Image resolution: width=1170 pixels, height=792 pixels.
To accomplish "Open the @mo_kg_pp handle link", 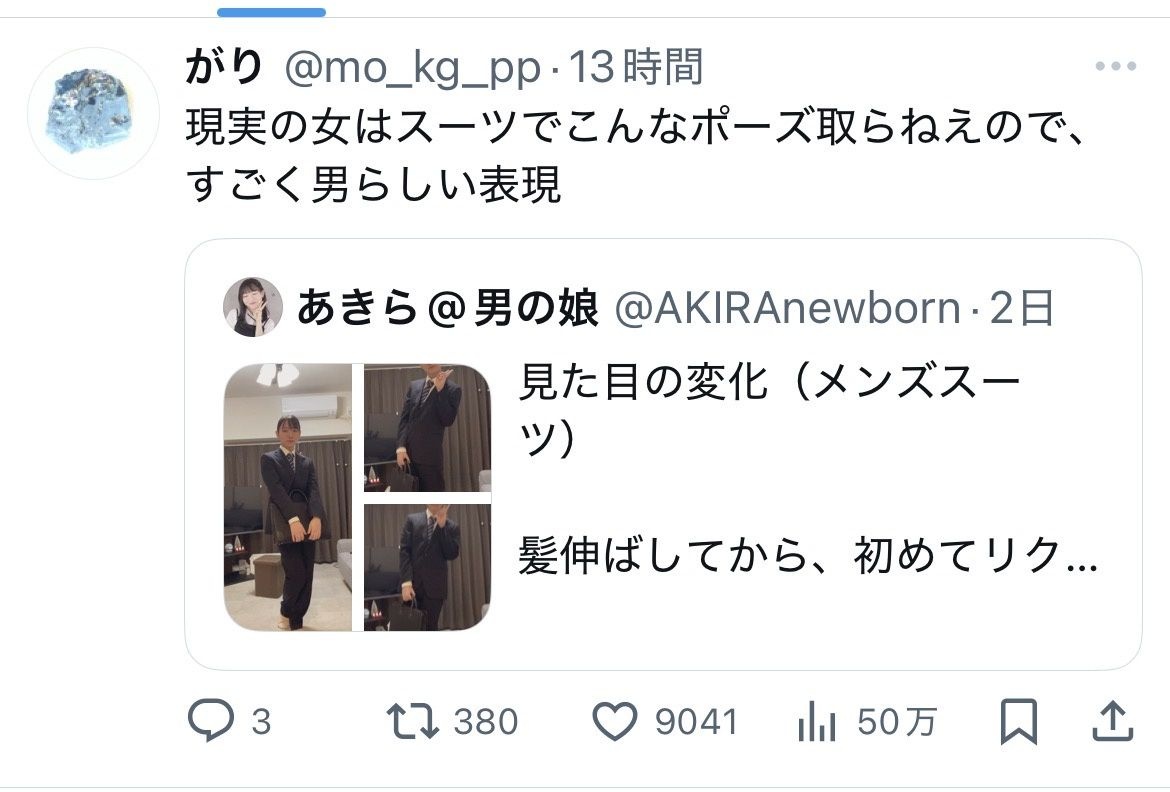I will pyautogui.click(x=413, y=68).
